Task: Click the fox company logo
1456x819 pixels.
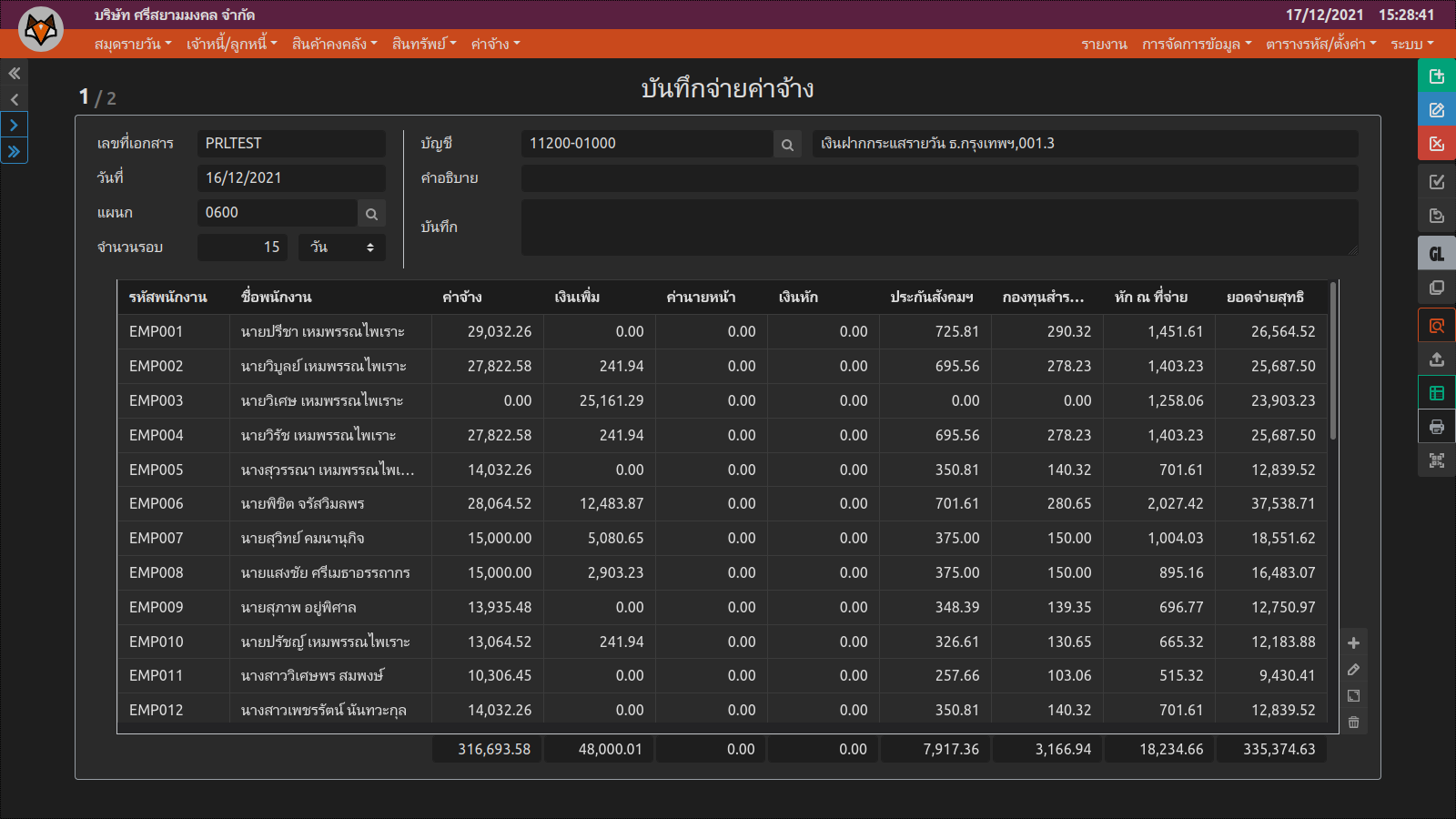Action: [41, 30]
